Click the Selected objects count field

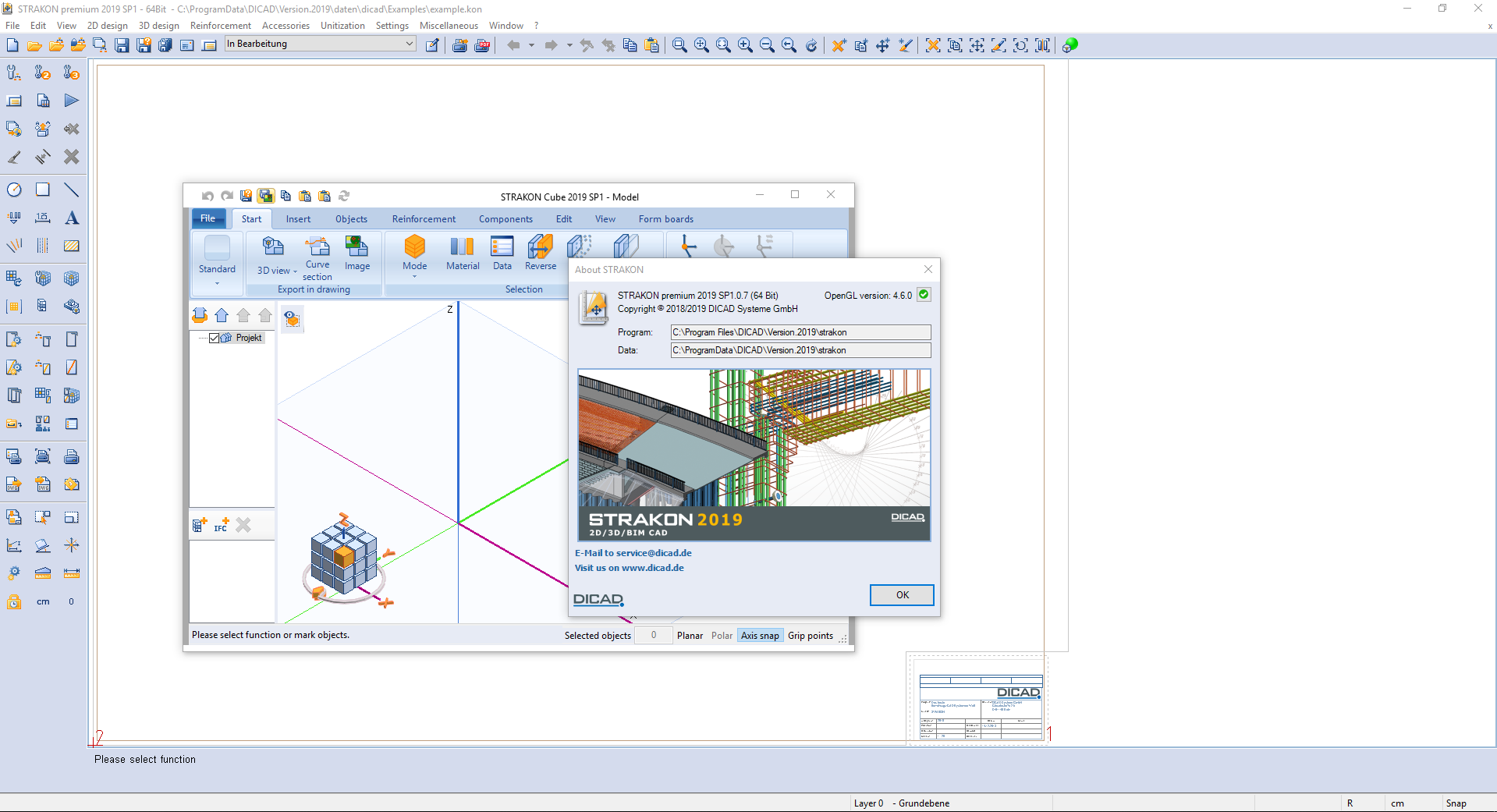653,636
